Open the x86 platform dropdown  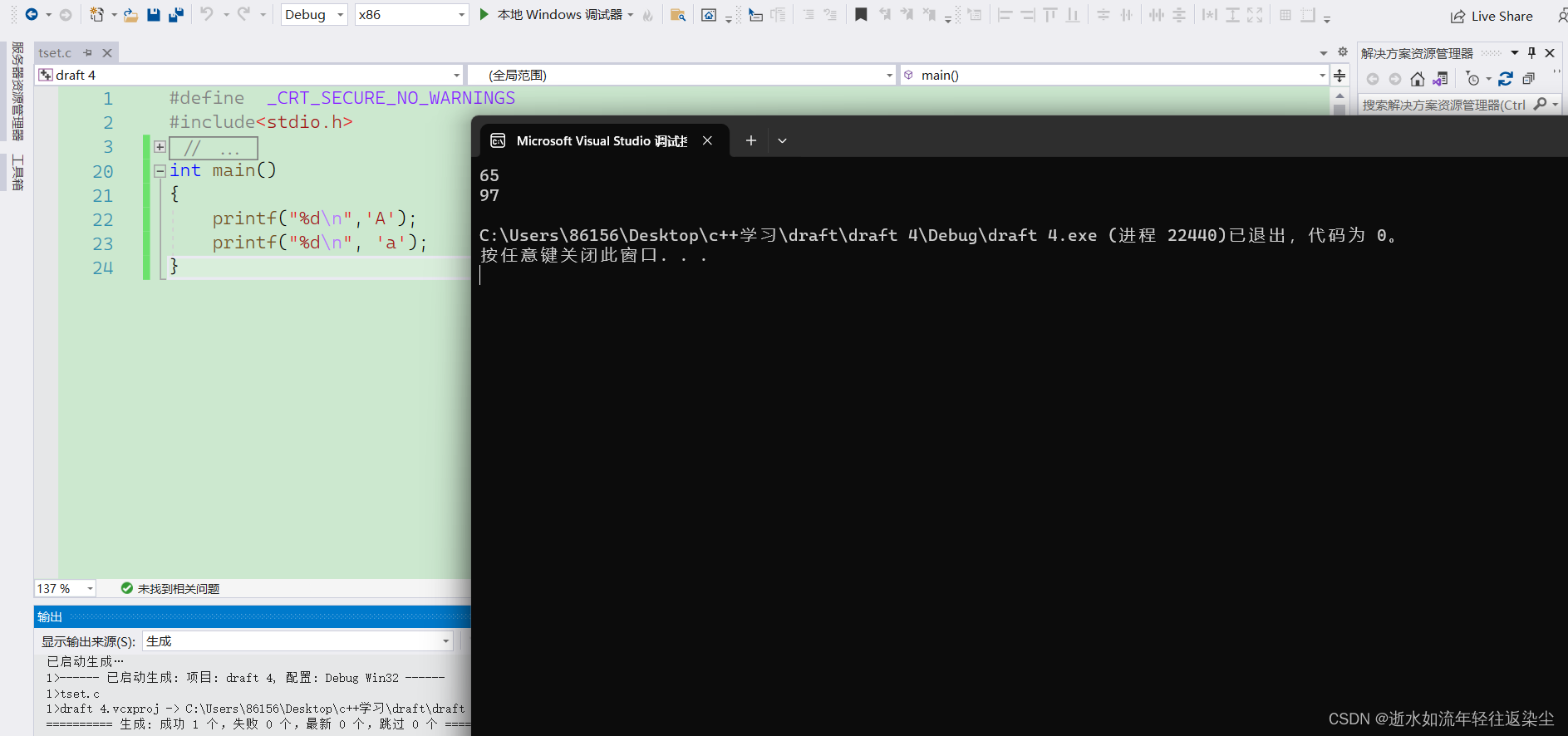pyautogui.click(x=411, y=14)
